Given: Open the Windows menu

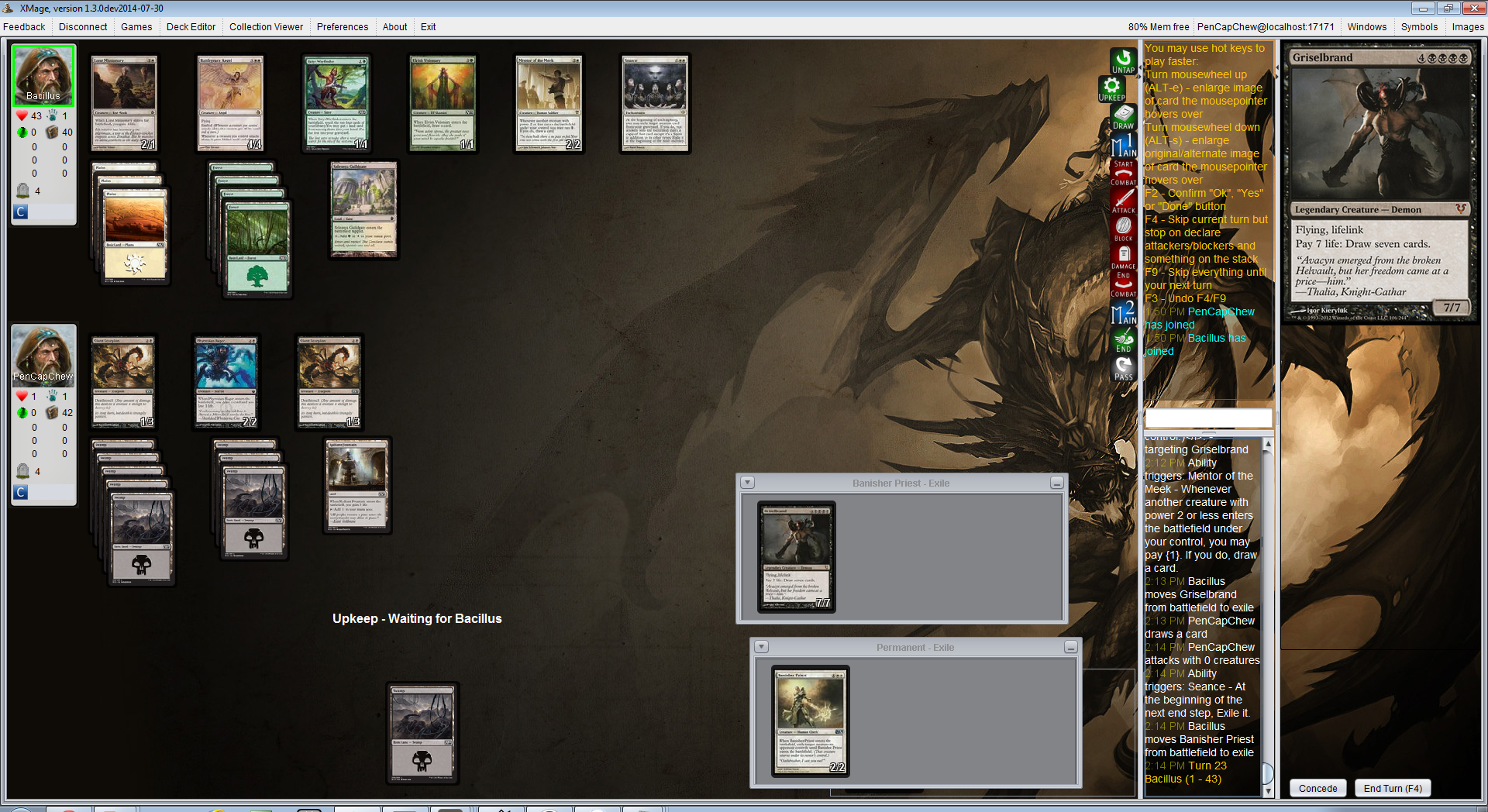Looking at the screenshot, I should [1367, 26].
